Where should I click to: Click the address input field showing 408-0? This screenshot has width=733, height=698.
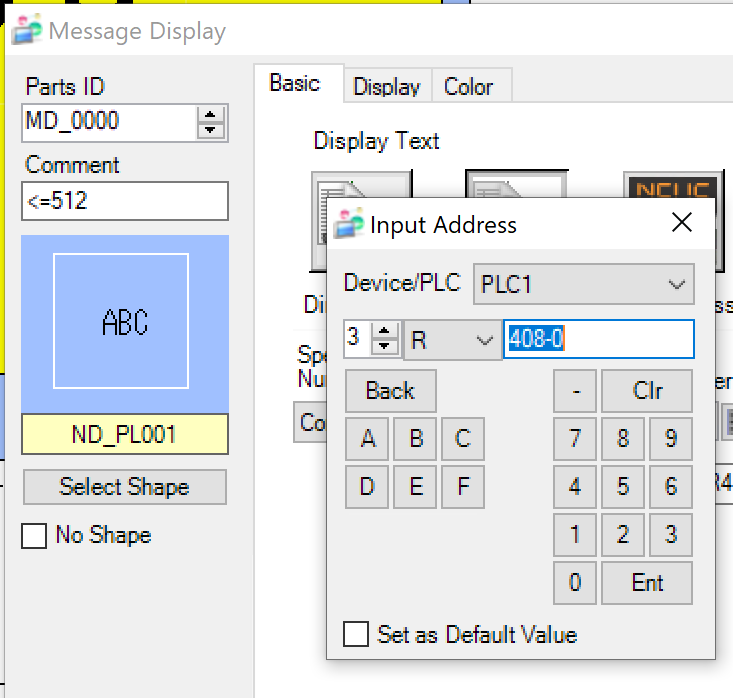(x=597, y=340)
